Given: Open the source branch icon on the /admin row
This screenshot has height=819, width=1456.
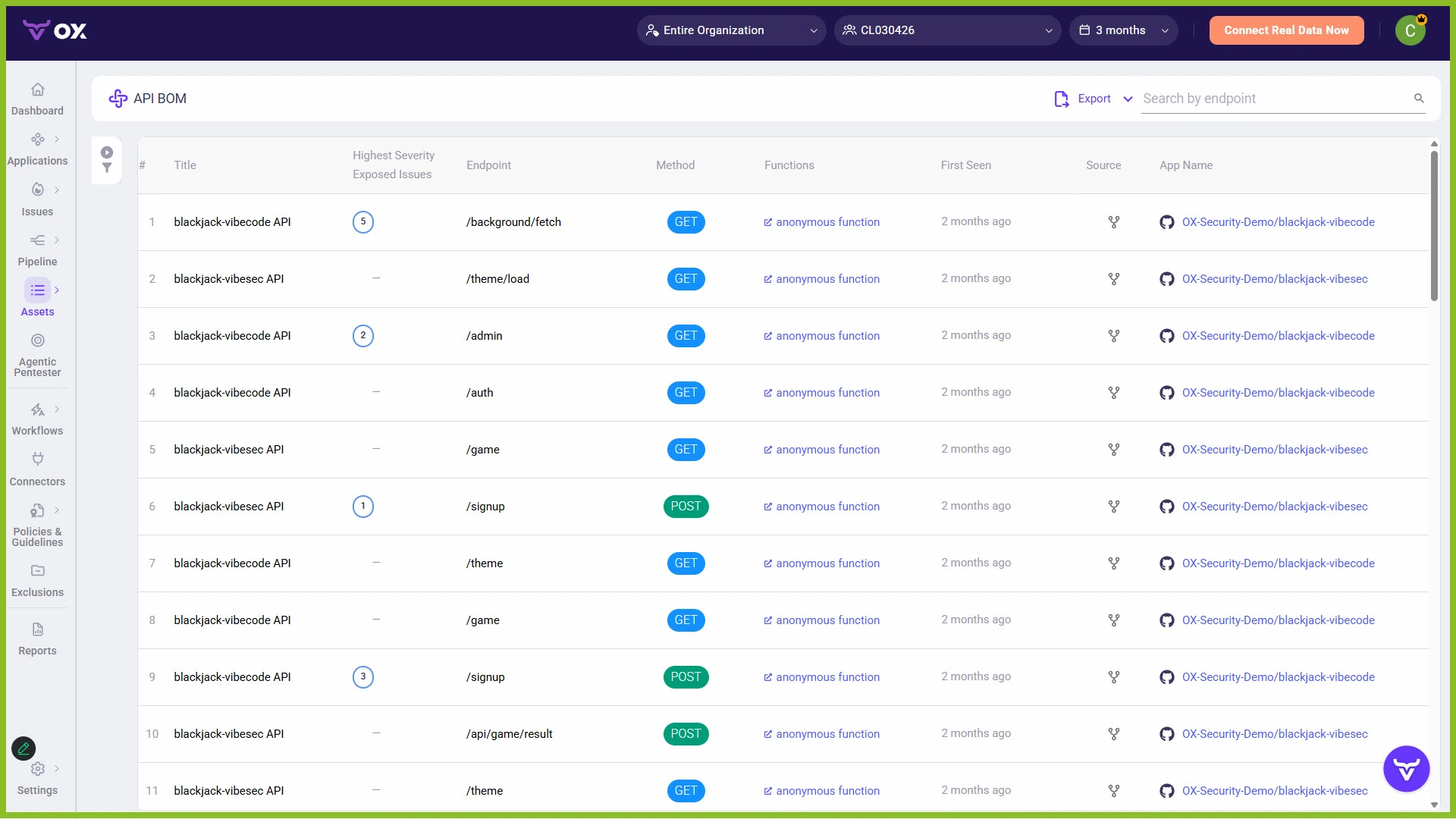Looking at the screenshot, I should point(1113,336).
